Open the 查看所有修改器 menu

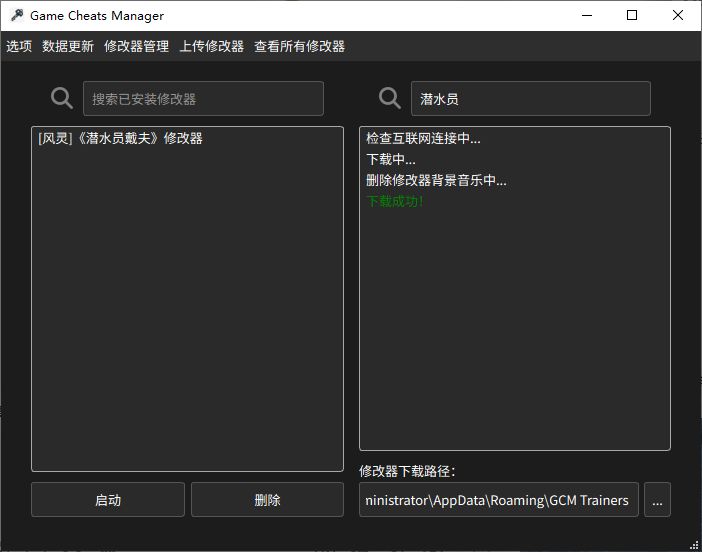(x=299, y=46)
